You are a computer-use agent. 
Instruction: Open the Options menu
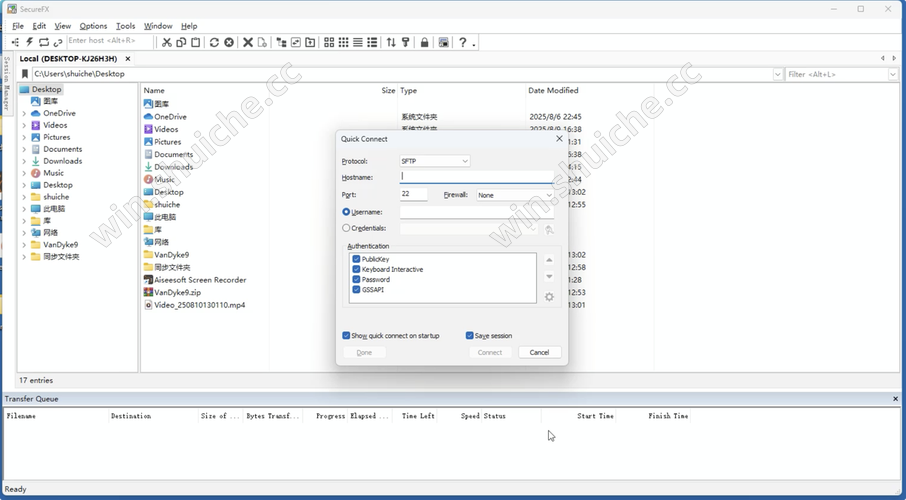click(x=93, y=26)
